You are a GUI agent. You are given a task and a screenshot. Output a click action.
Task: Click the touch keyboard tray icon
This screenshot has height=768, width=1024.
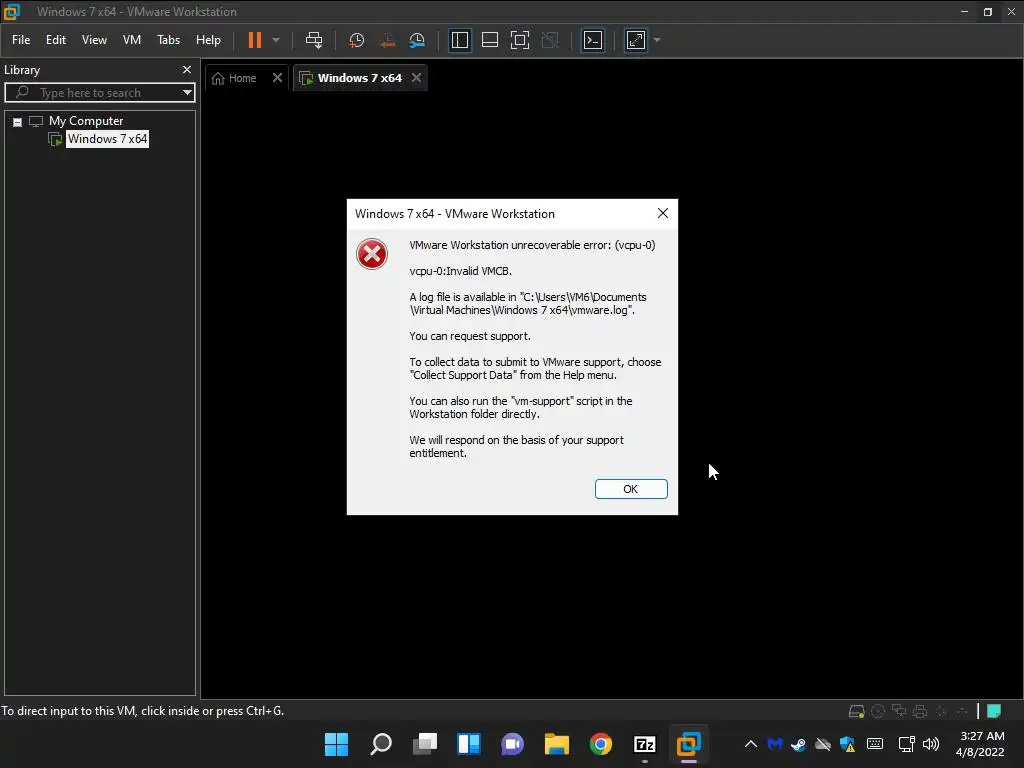pyautogui.click(x=875, y=744)
